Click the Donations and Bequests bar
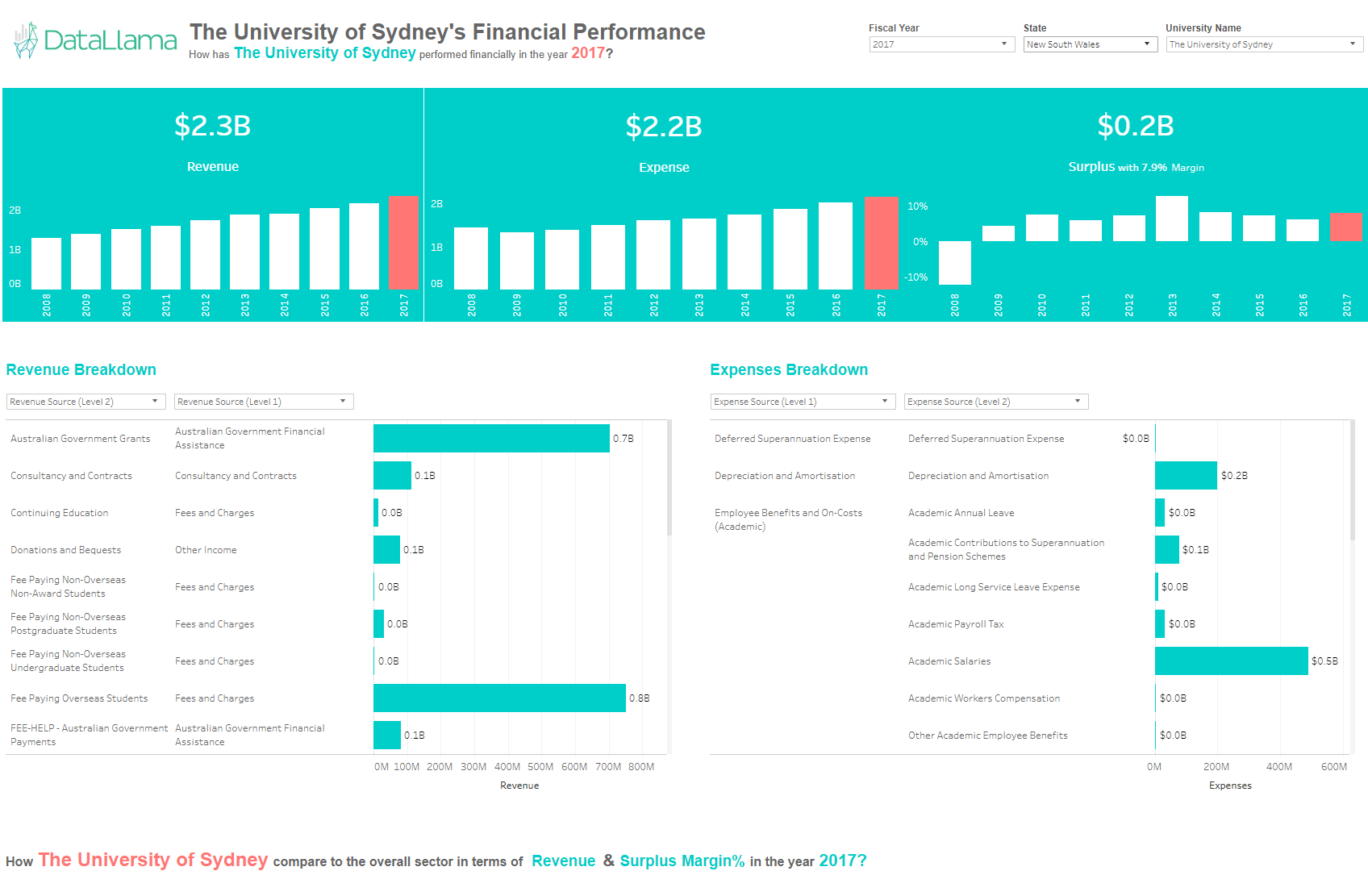The image size is (1368, 896). click(386, 550)
